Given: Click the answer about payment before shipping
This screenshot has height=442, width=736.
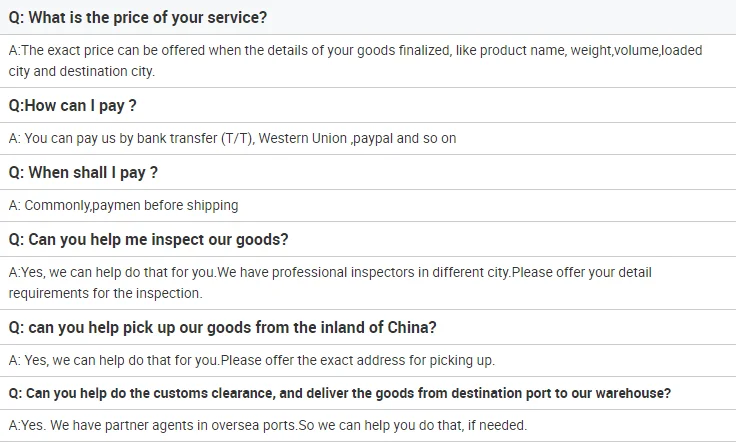Looking at the screenshot, I should (124, 205).
